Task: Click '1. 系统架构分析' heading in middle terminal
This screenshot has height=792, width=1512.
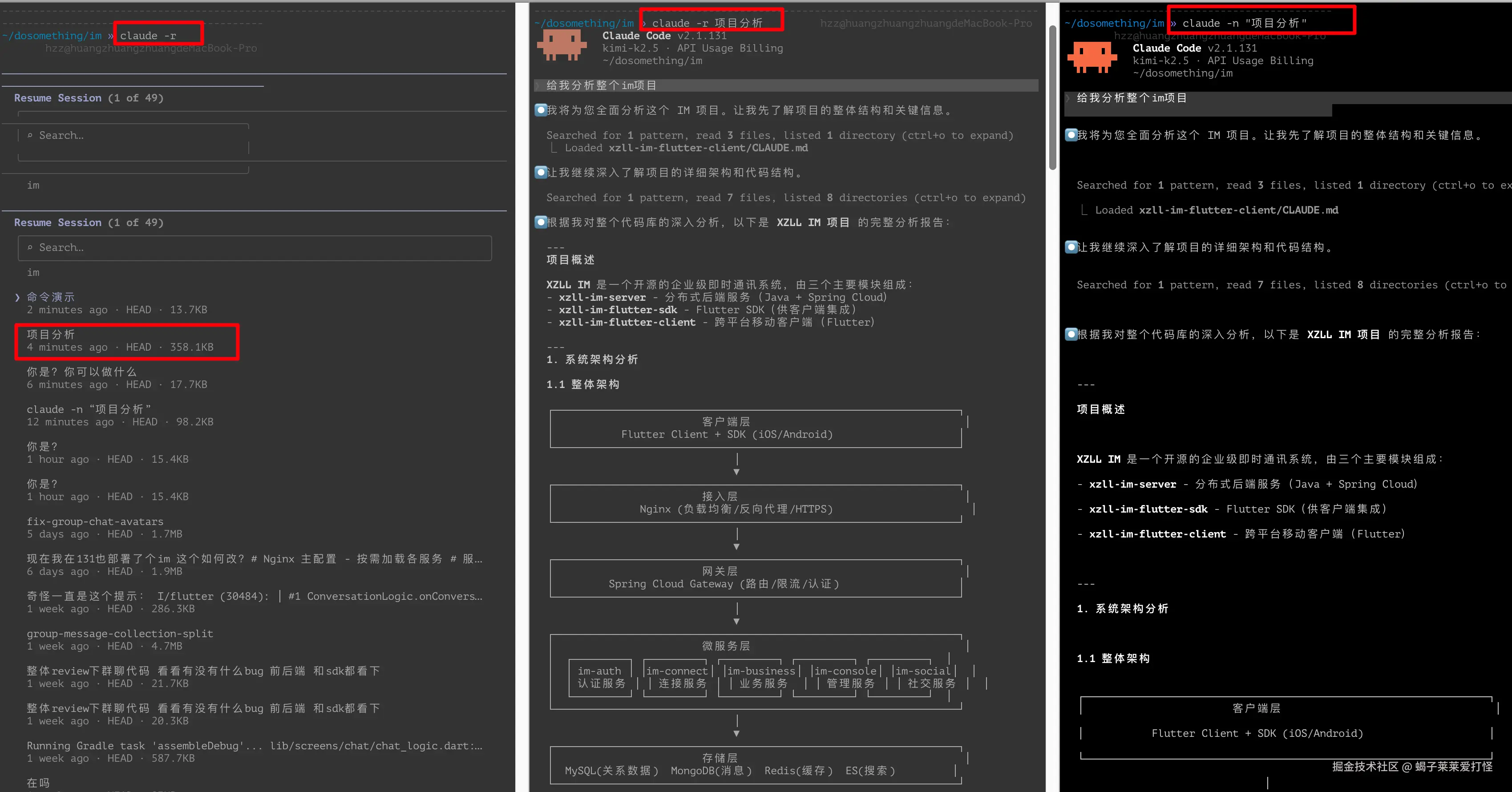Action: [592, 360]
